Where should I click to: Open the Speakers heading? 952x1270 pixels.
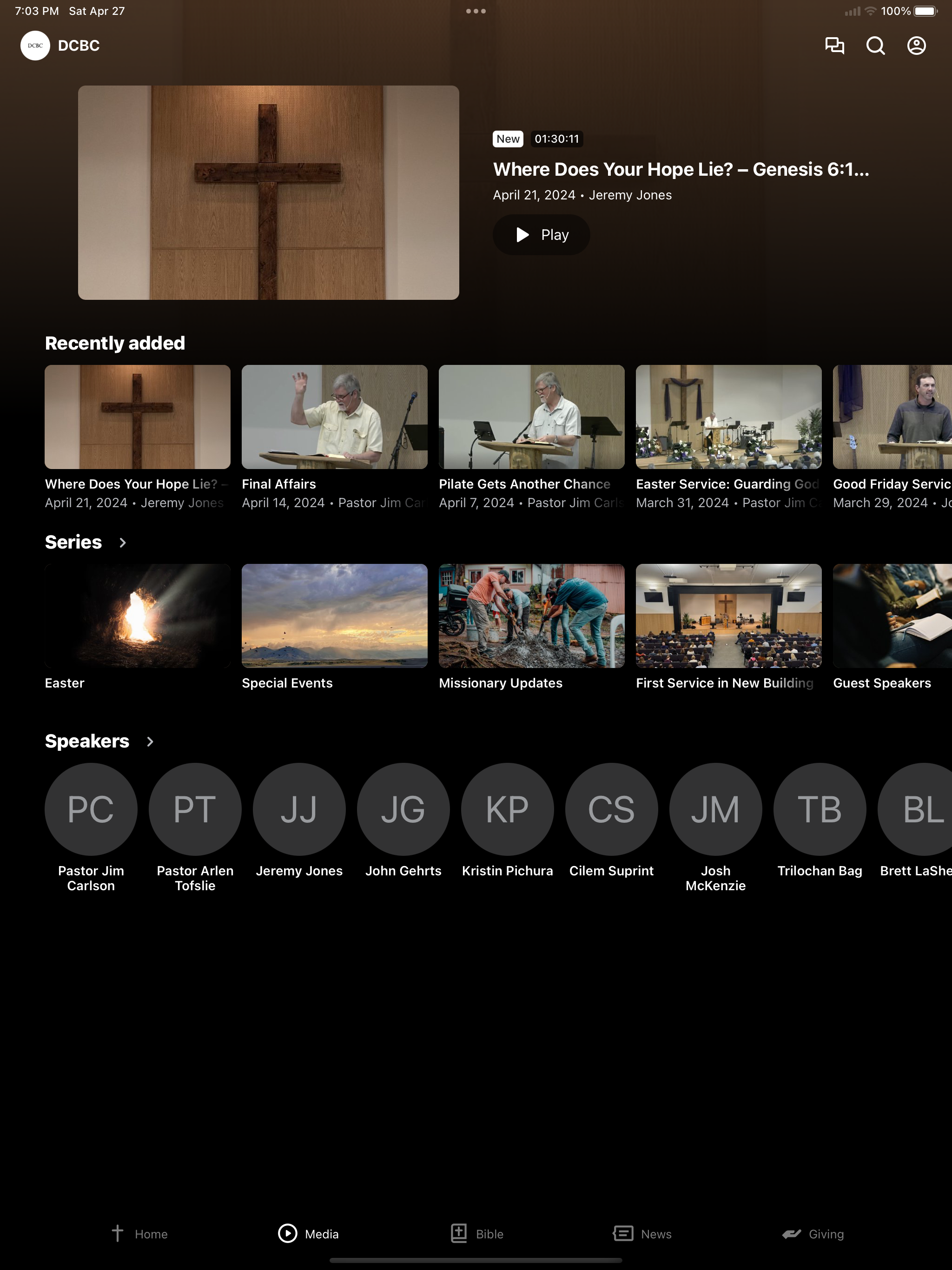(x=87, y=741)
